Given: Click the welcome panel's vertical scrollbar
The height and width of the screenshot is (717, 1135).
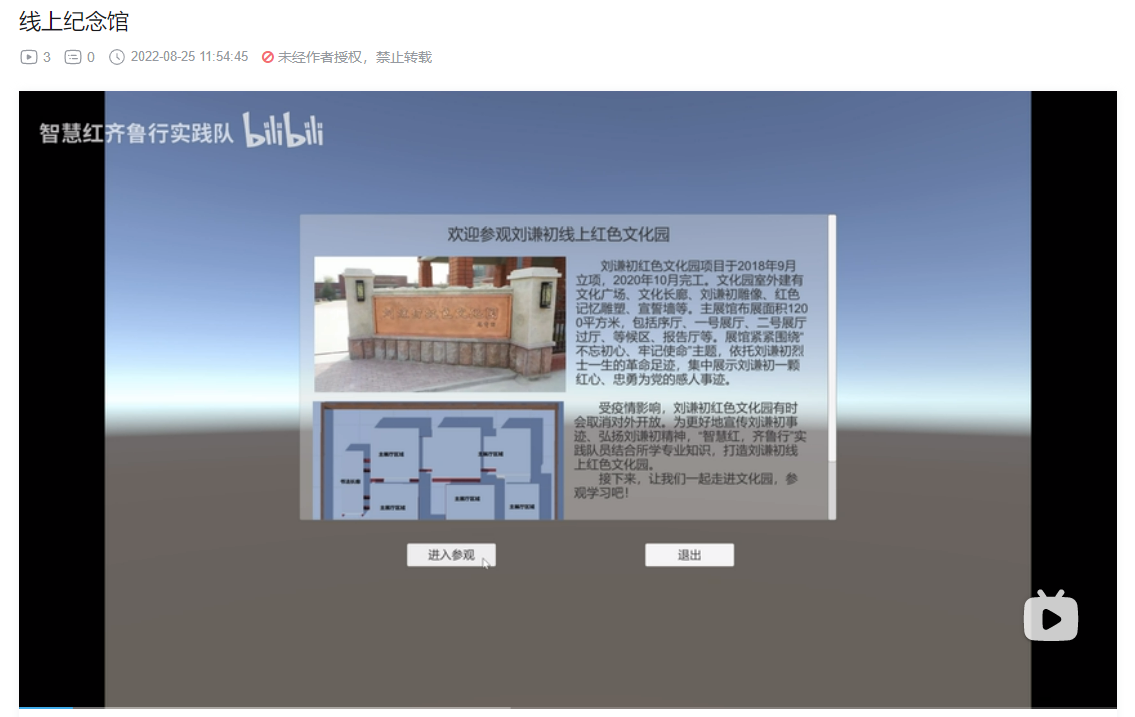Looking at the screenshot, I should [x=831, y=340].
